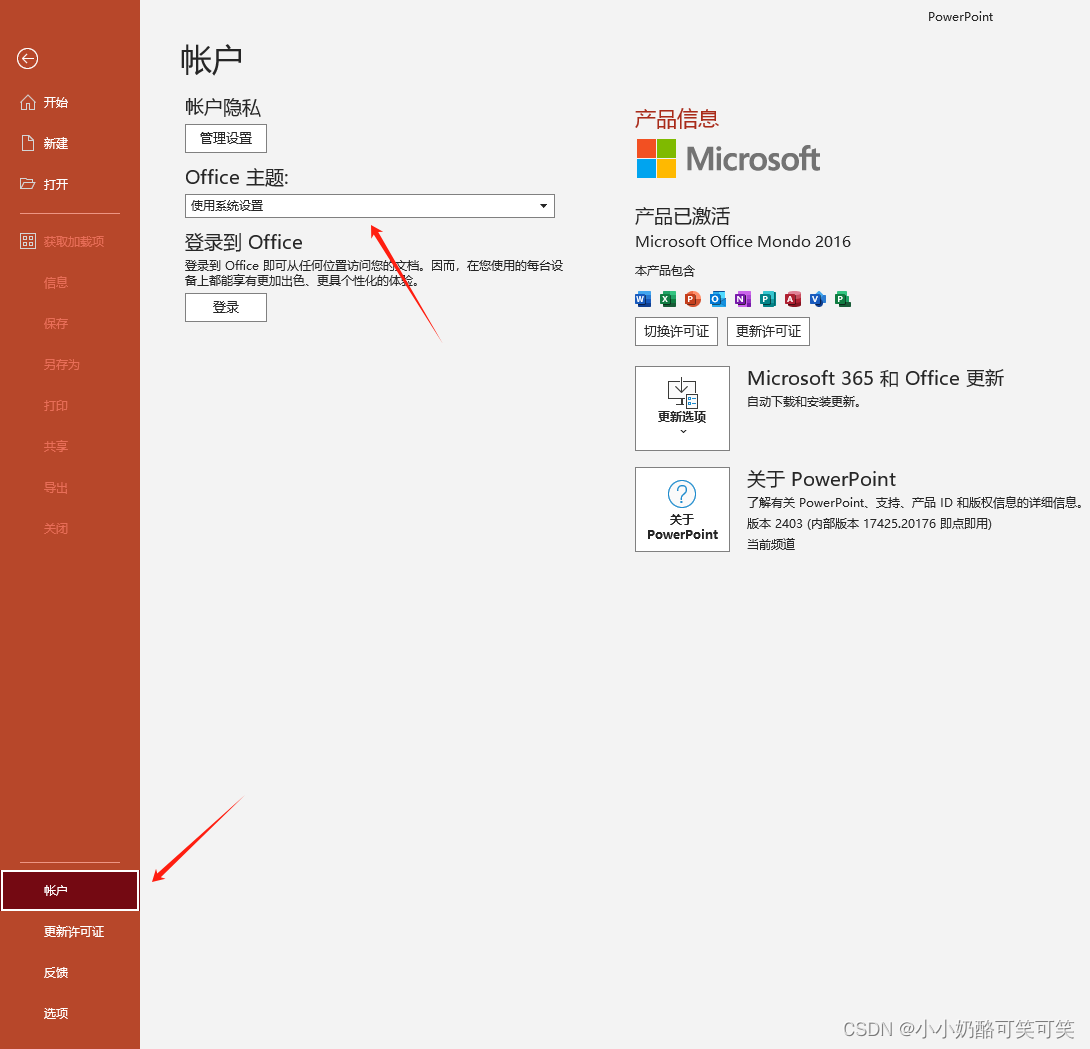Image resolution: width=1090 pixels, height=1049 pixels.
Task: Select 信息 in the sidebar
Action: [x=70, y=282]
